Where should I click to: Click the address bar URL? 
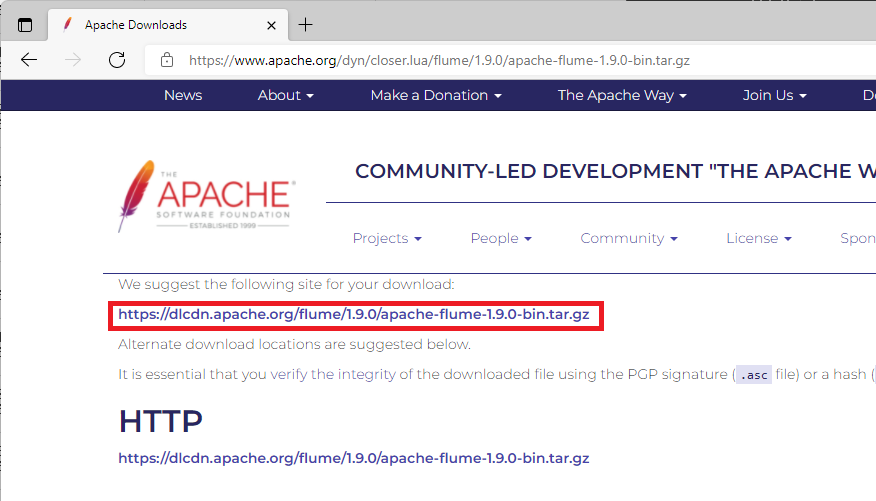[439, 60]
